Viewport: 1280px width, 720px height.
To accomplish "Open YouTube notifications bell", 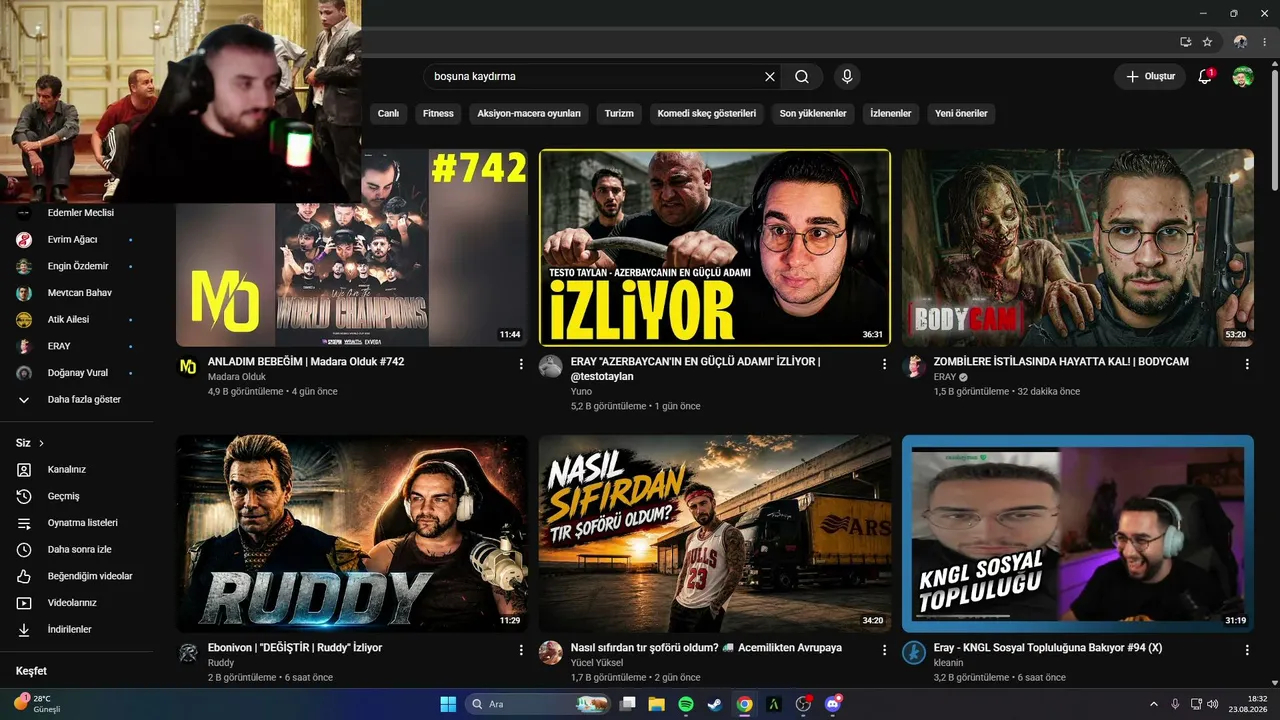I will coord(1205,76).
